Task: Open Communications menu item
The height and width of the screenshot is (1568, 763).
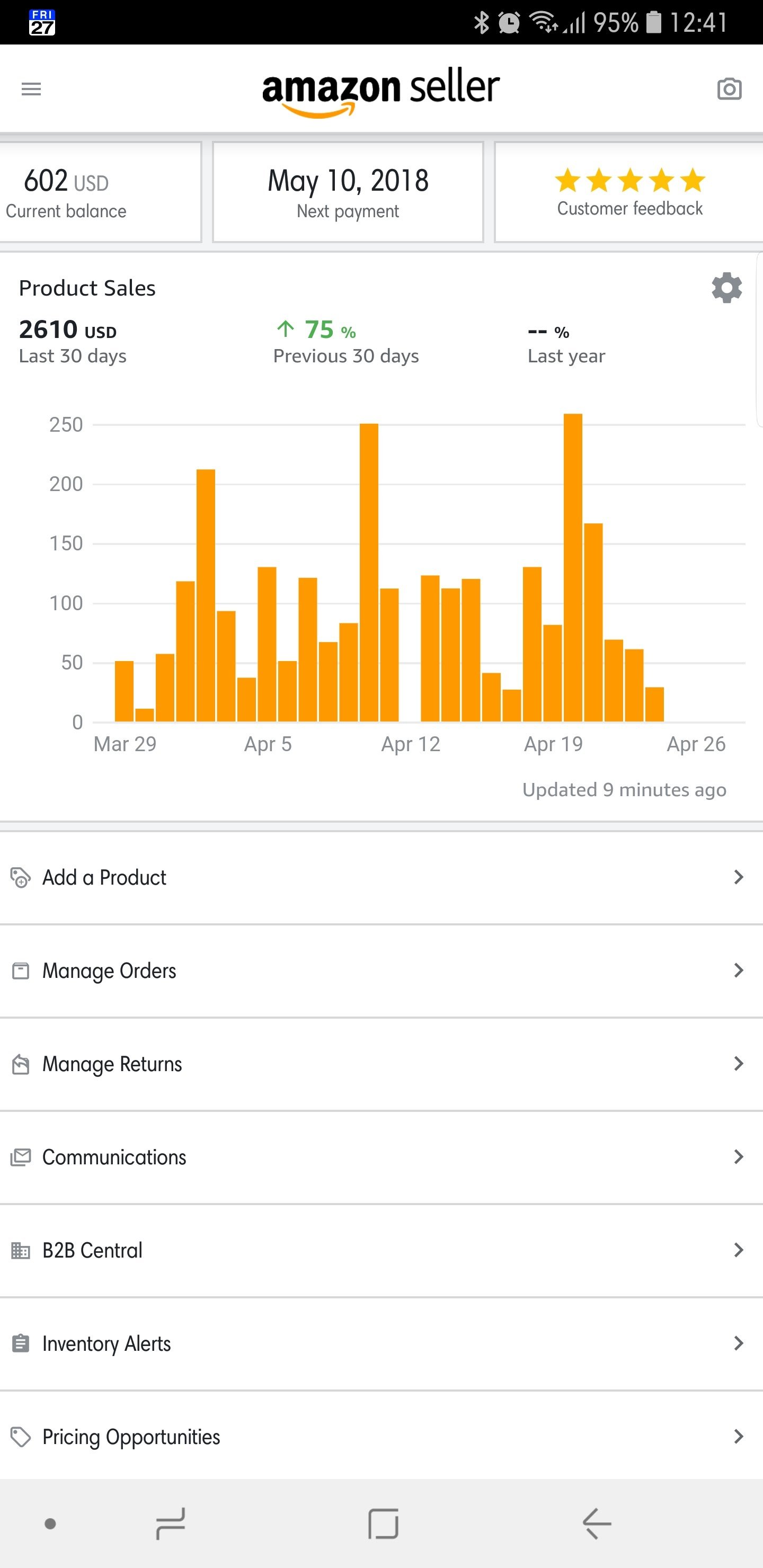Action: point(381,1157)
